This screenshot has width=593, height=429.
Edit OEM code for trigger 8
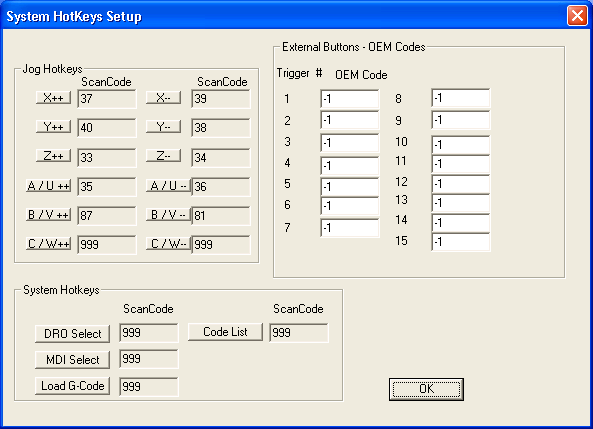click(461, 98)
